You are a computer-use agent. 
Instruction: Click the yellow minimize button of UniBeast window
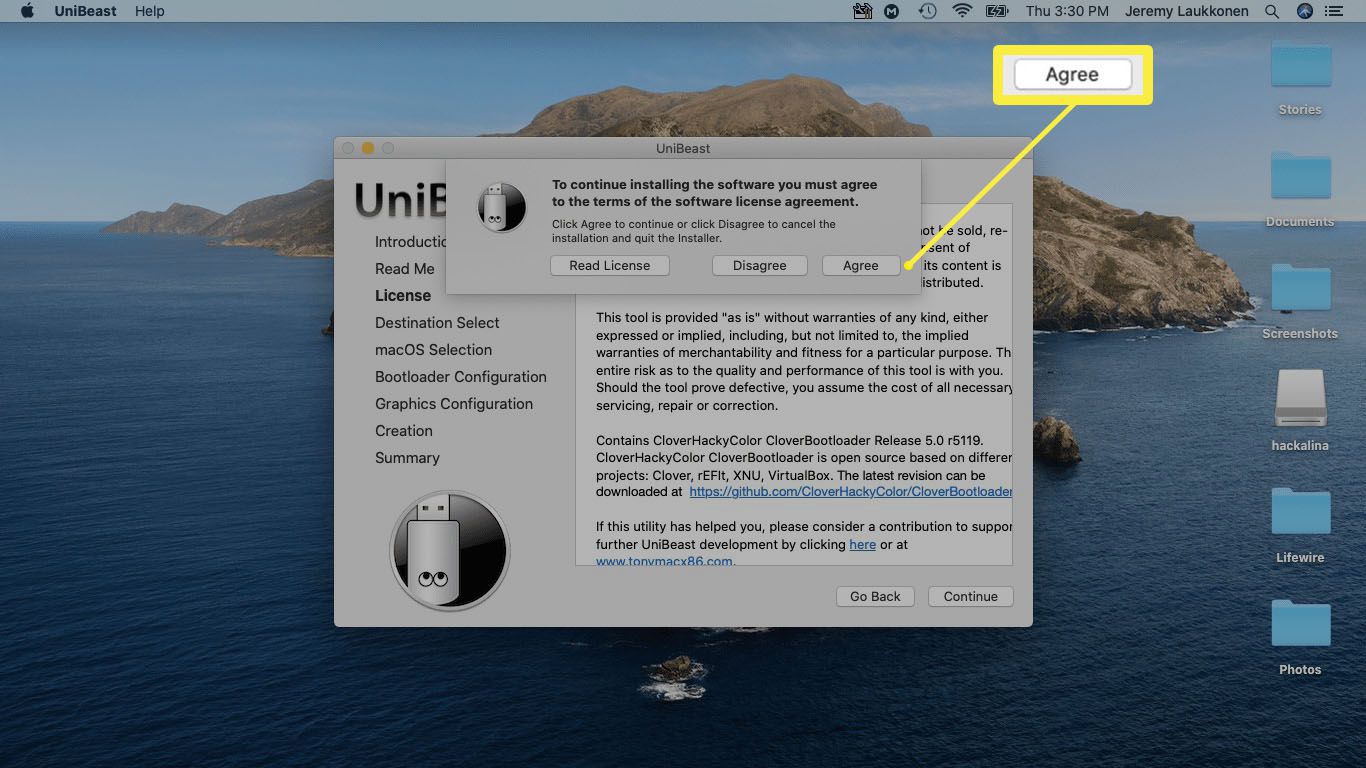click(368, 148)
